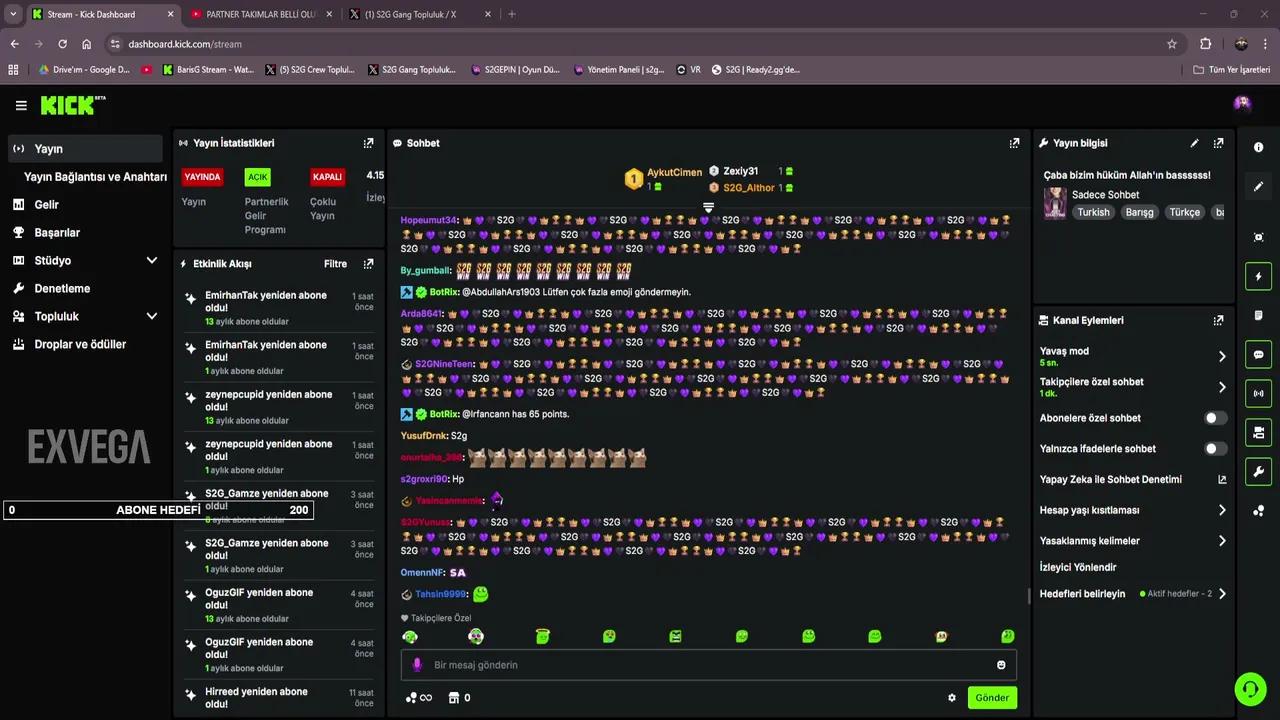Pop out the Etkinlik Akışı panel
Viewport: 1280px width, 720px height.
368,264
